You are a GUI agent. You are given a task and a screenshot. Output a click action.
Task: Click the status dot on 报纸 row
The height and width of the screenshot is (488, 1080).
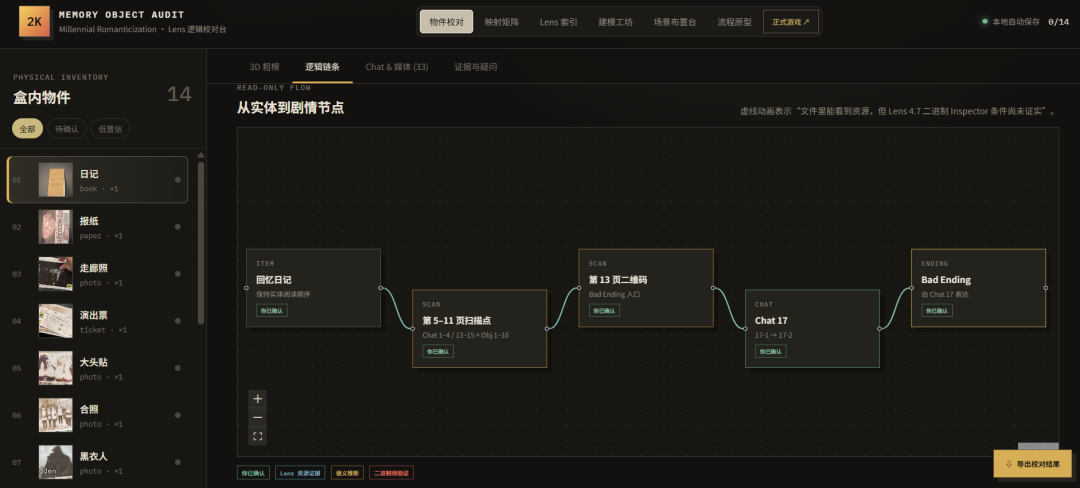(178, 226)
